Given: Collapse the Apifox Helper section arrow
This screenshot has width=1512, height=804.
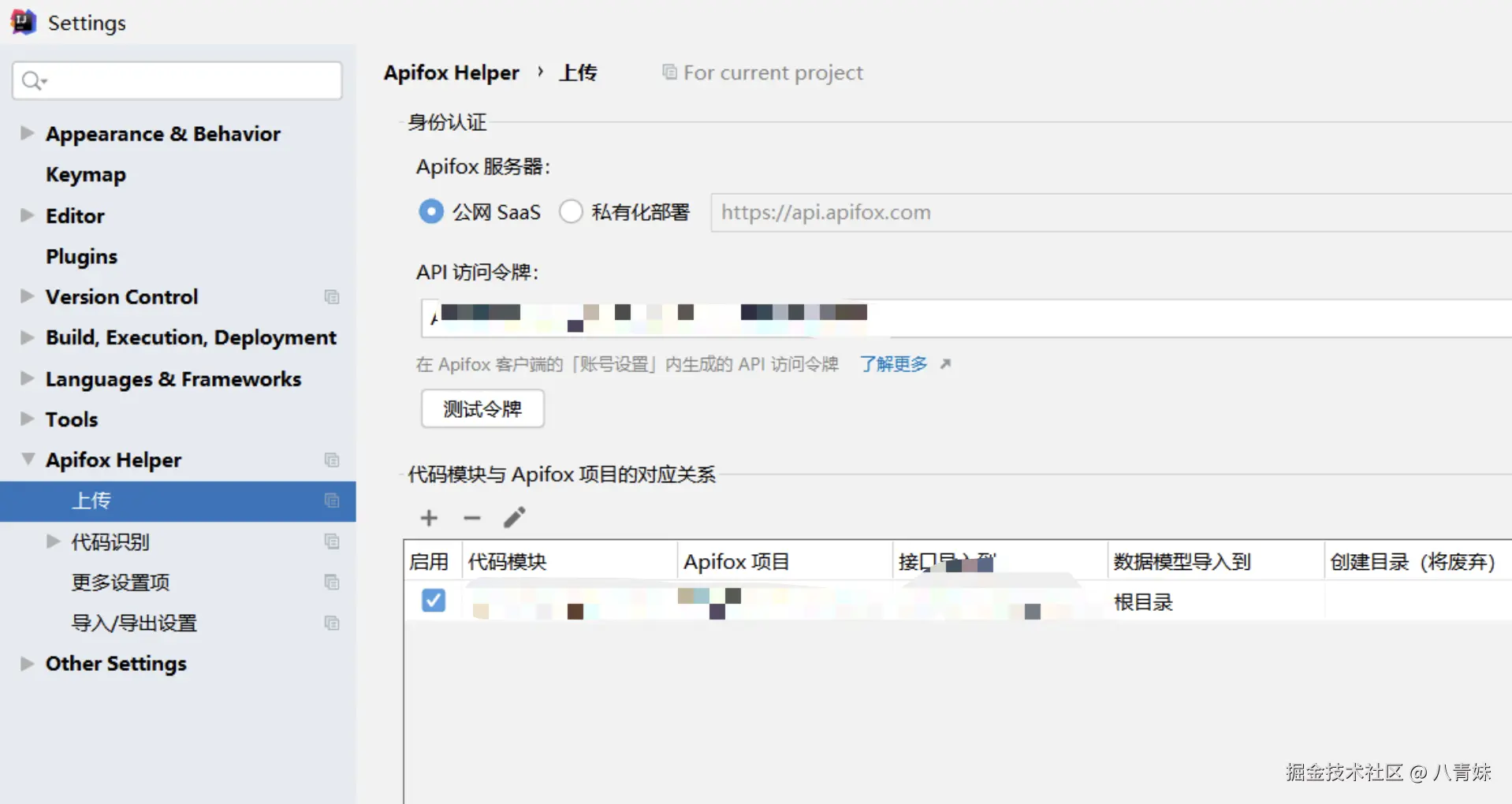Looking at the screenshot, I should [x=28, y=459].
